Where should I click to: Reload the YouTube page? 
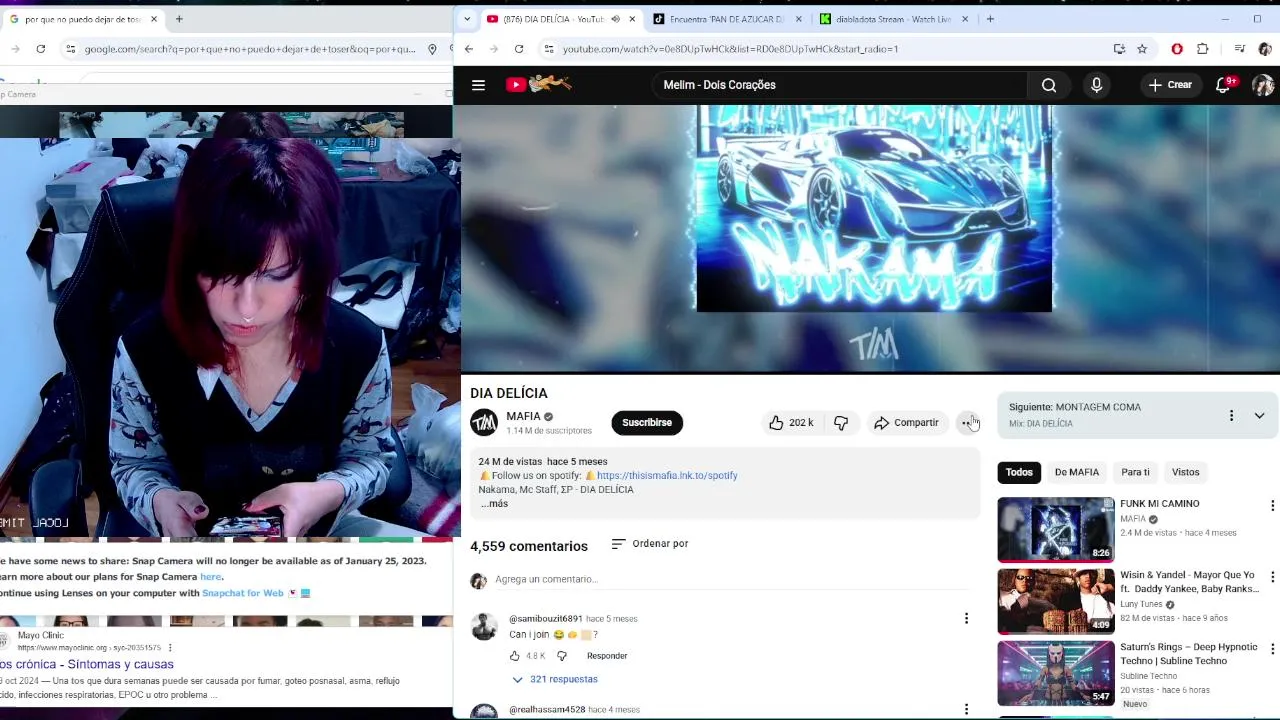point(519,49)
